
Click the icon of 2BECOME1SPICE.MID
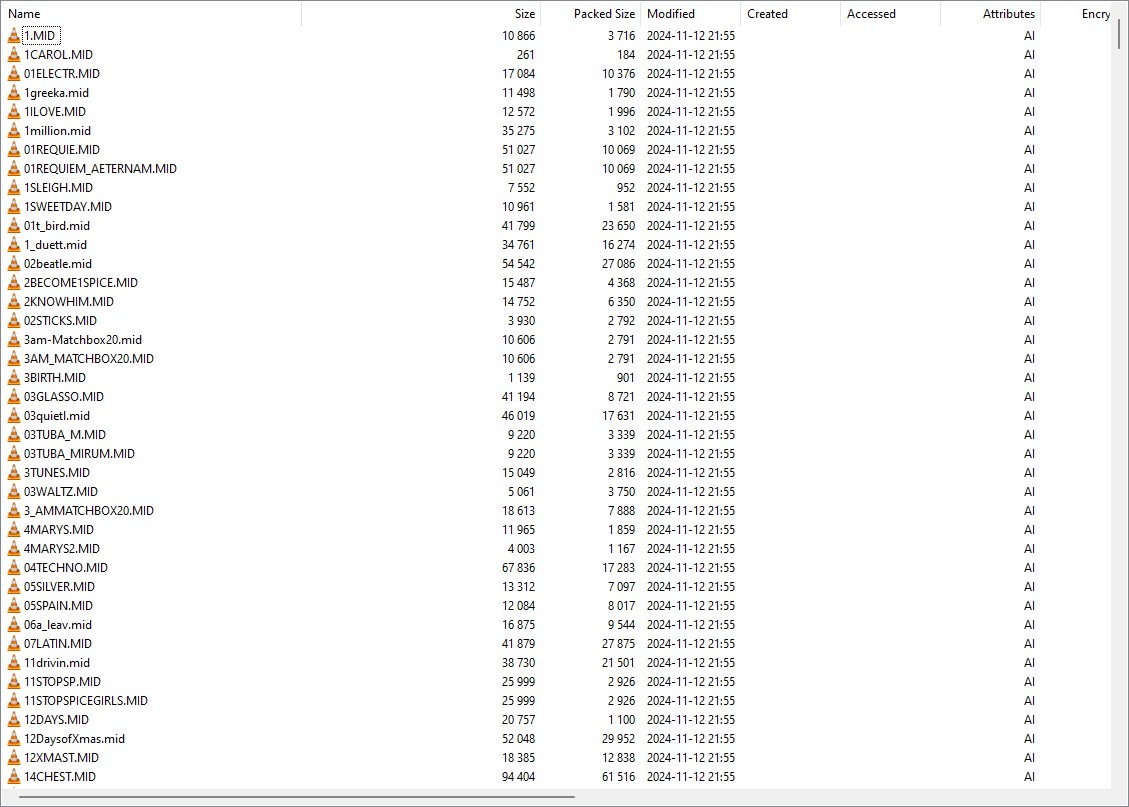(x=14, y=283)
